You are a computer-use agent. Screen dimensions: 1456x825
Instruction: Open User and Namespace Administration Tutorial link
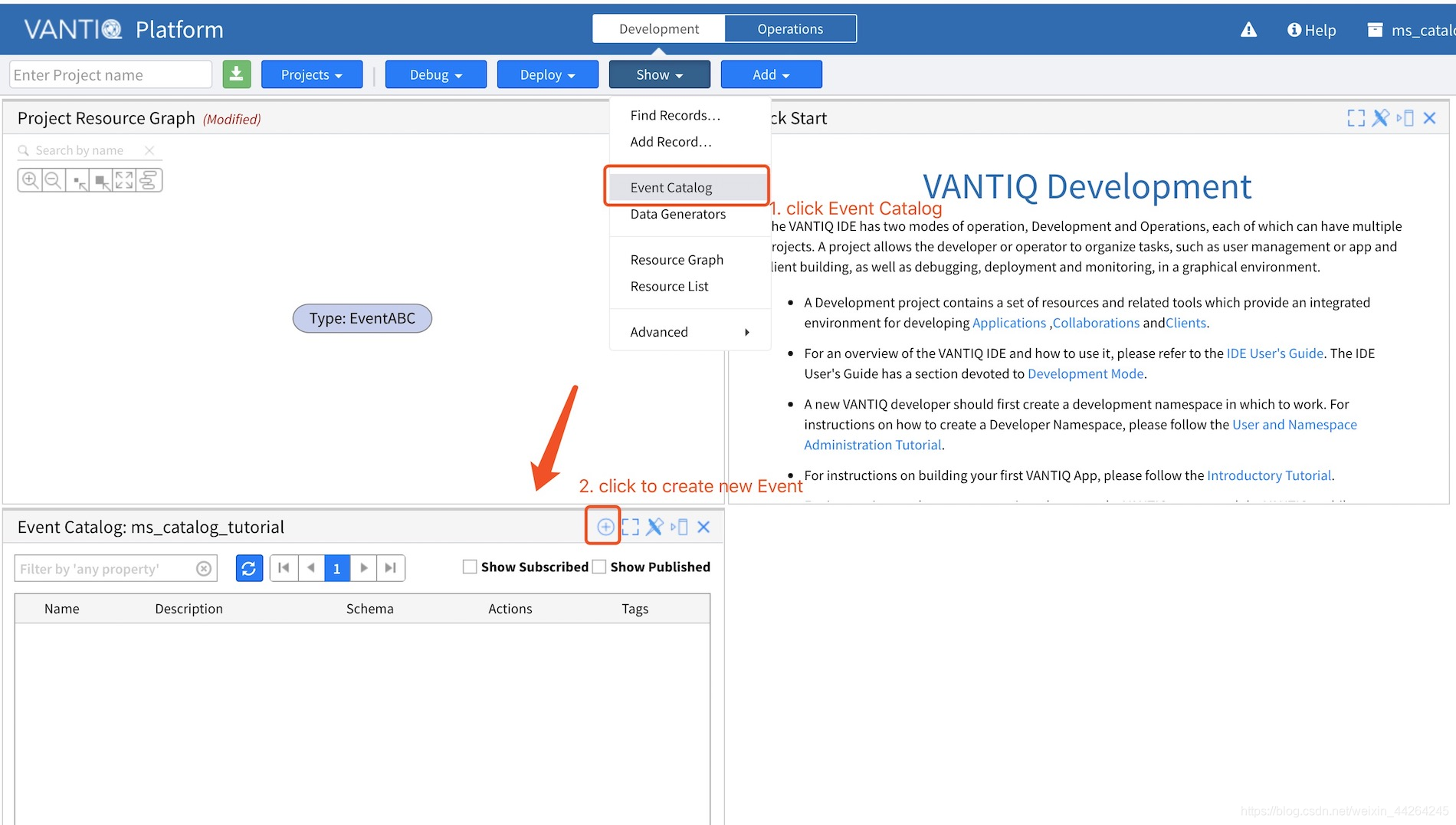[x=1294, y=425]
